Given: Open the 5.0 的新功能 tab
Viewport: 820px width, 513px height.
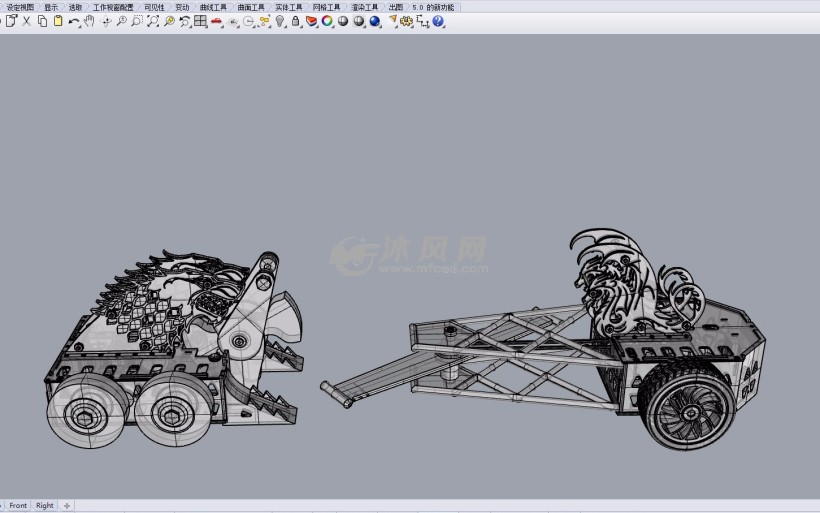Looking at the screenshot, I should pyautogui.click(x=433, y=7).
